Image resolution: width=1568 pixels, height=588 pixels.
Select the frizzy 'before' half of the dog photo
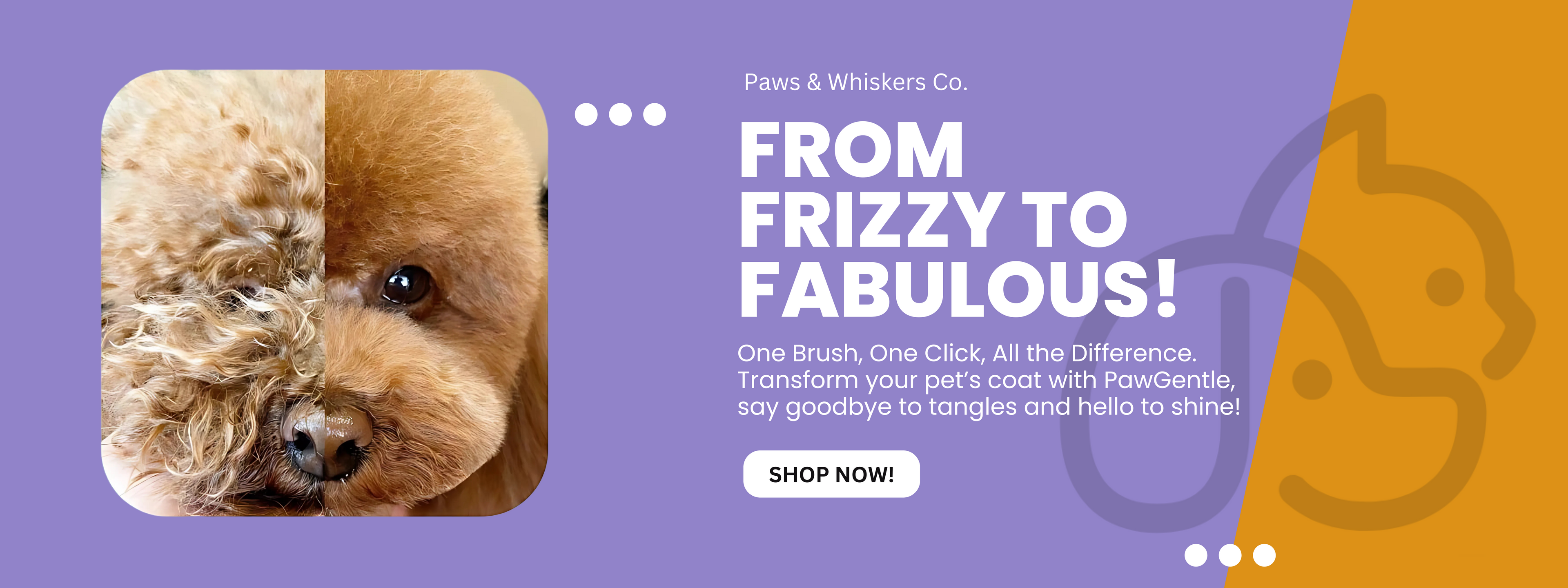click(213, 293)
